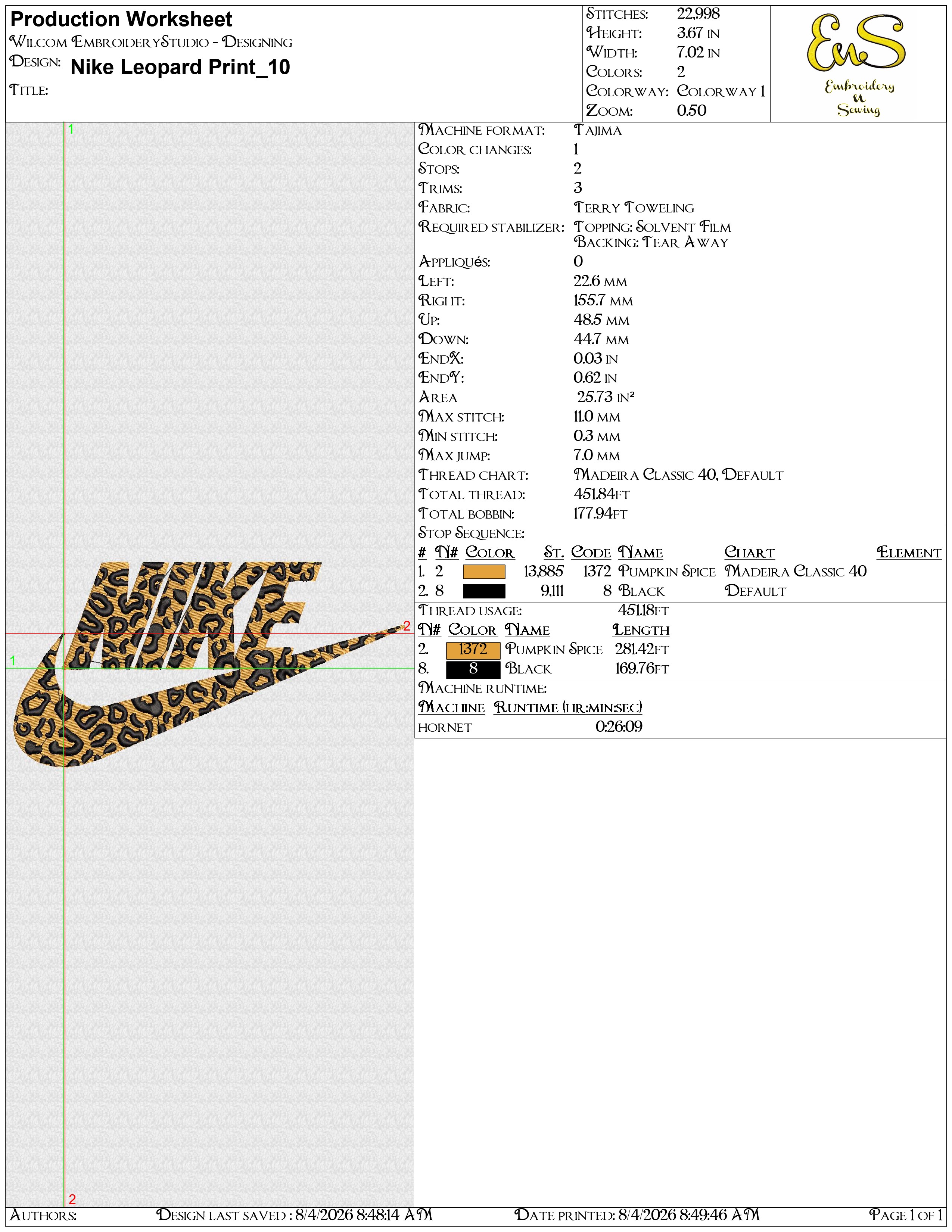Click the max stitch value 11.0 mm

[597, 417]
